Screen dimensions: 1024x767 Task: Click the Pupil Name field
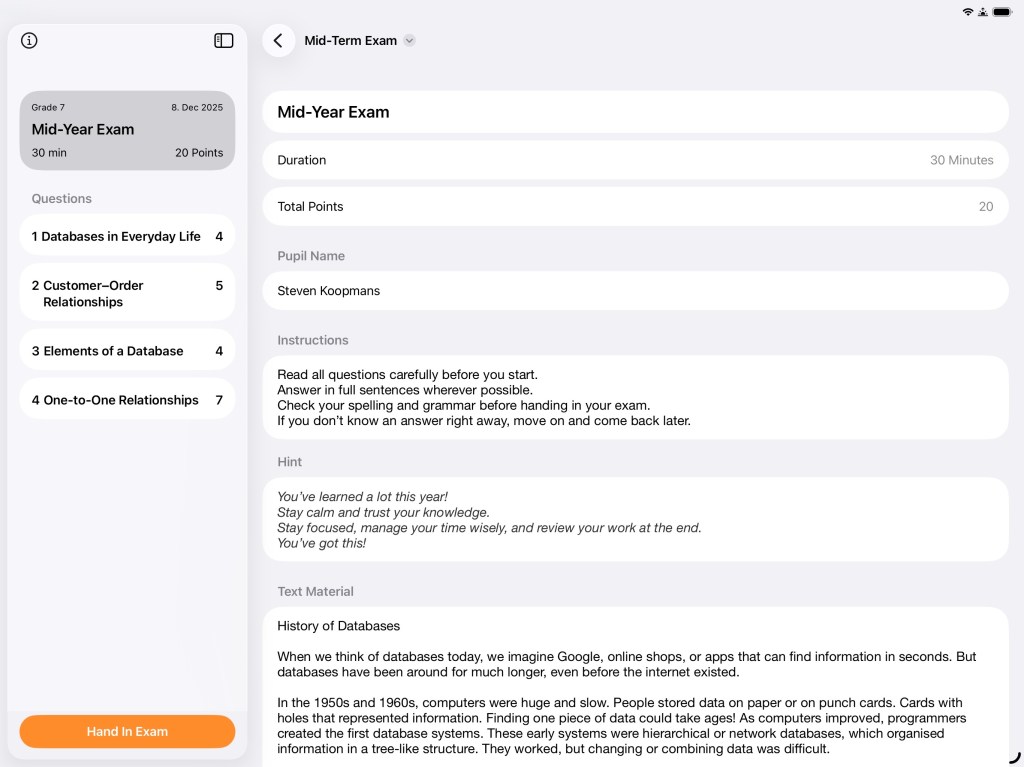pos(635,291)
